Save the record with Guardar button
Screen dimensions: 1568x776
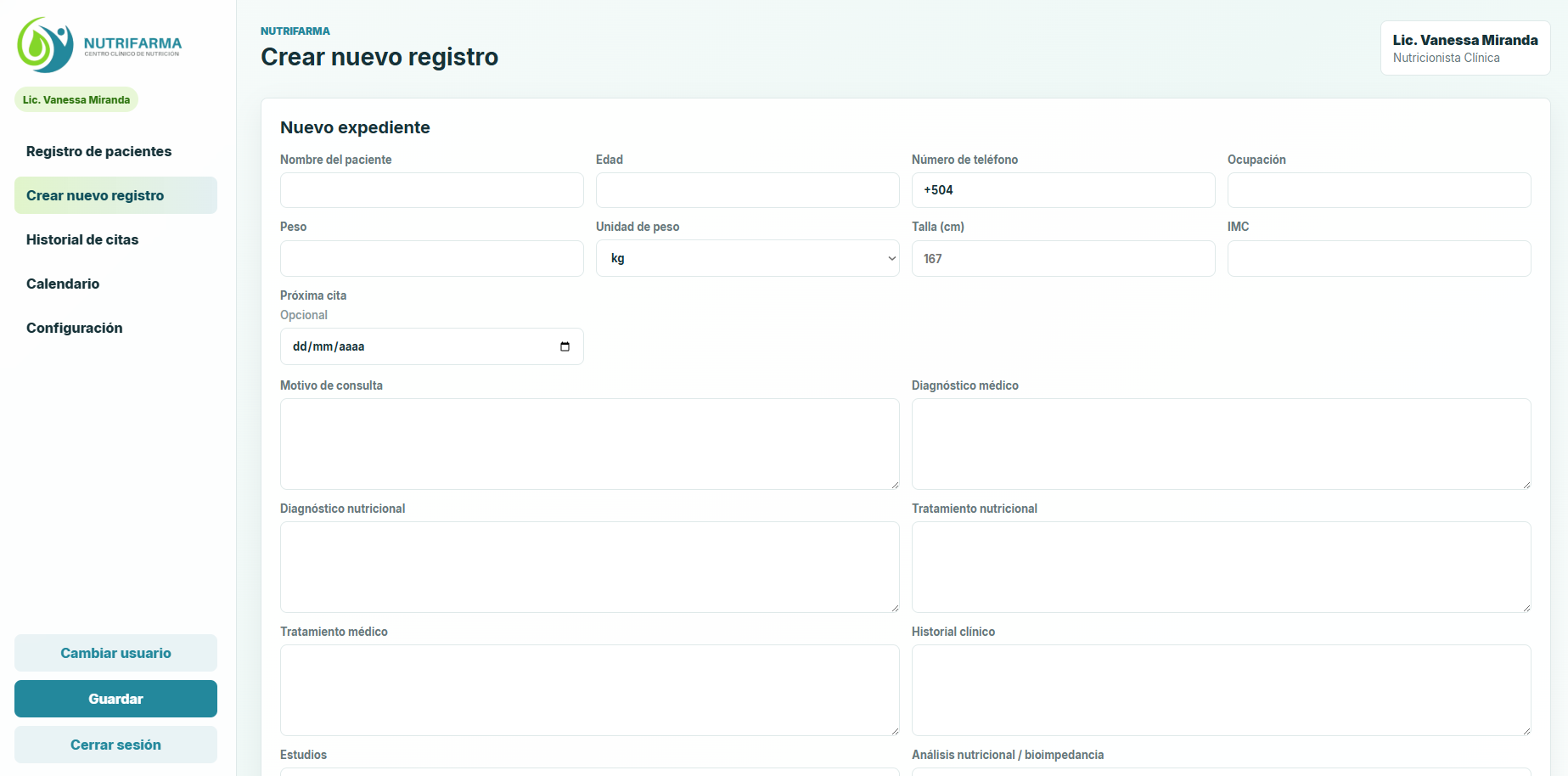point(115,699)
